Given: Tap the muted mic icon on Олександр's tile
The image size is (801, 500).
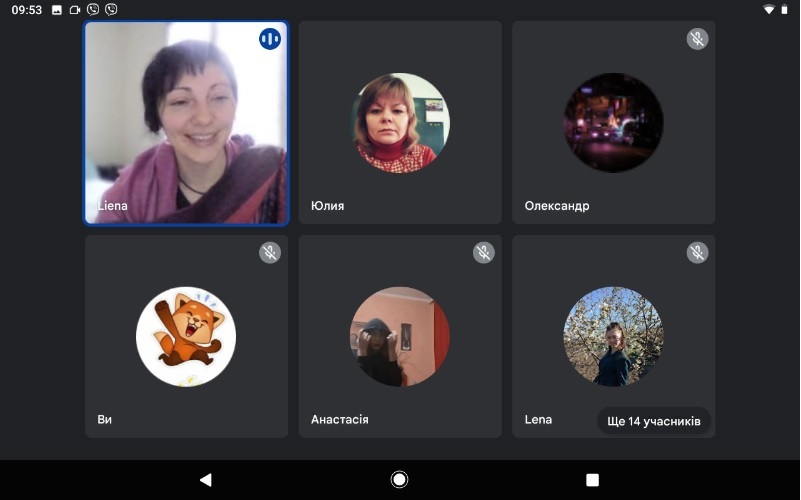Looking at the screenshot, I should [x=697, y=39].
